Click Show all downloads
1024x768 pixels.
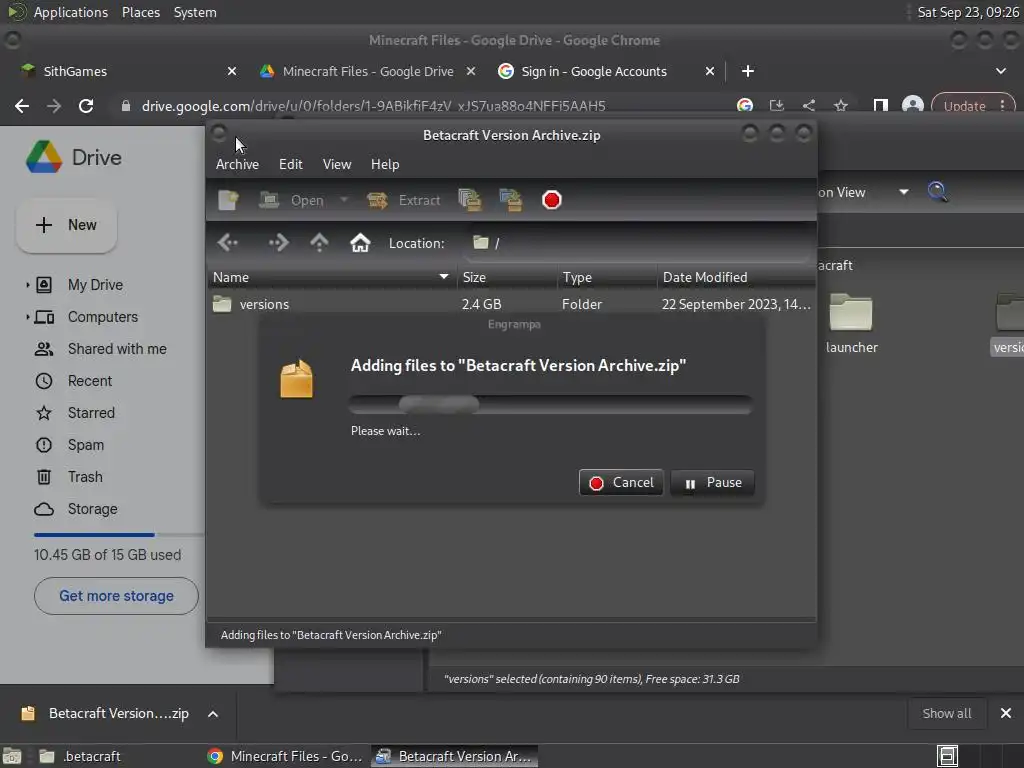click(x=947, y=714)
